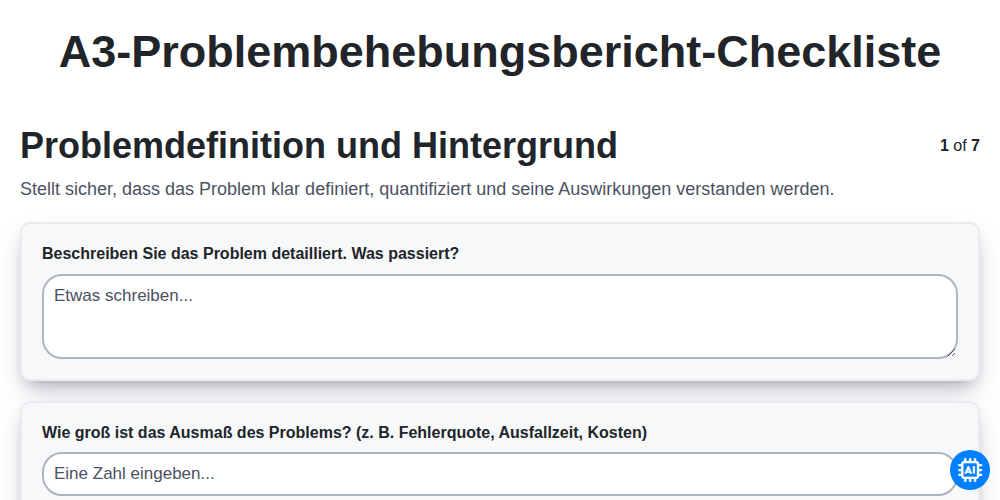Select the 'Problemdefinition und Hintergrund' section heading
This screenshot has width=1000, height=500.
[x=319, y=145]
